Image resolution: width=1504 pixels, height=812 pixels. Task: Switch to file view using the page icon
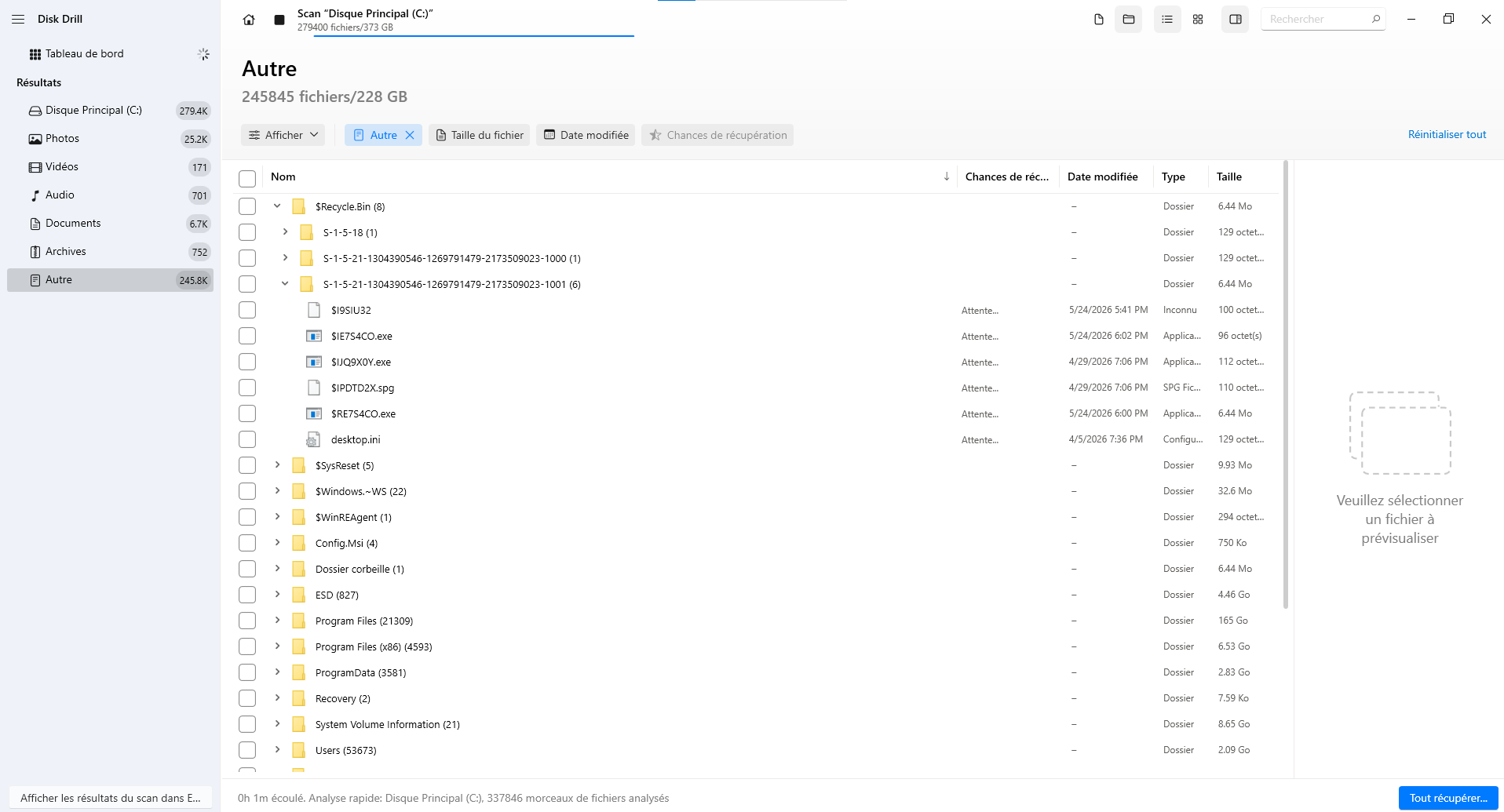[x=1099, y=19]
